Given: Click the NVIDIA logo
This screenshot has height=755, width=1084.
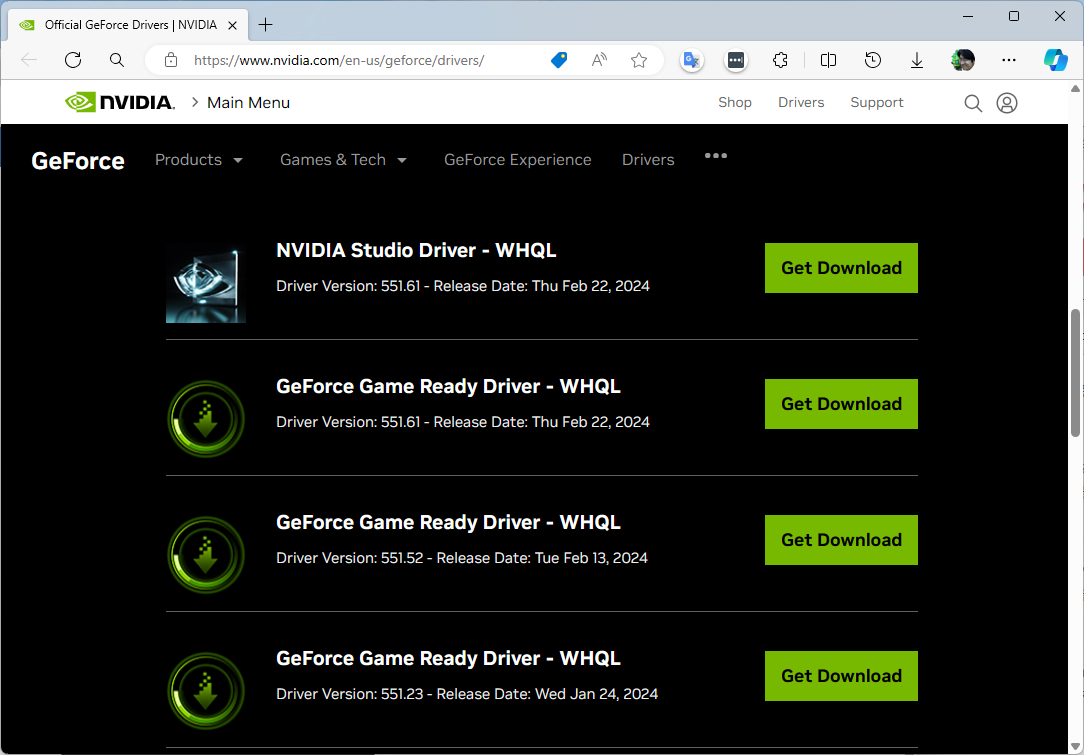Looking at the screenshot, I should point(120,102).
